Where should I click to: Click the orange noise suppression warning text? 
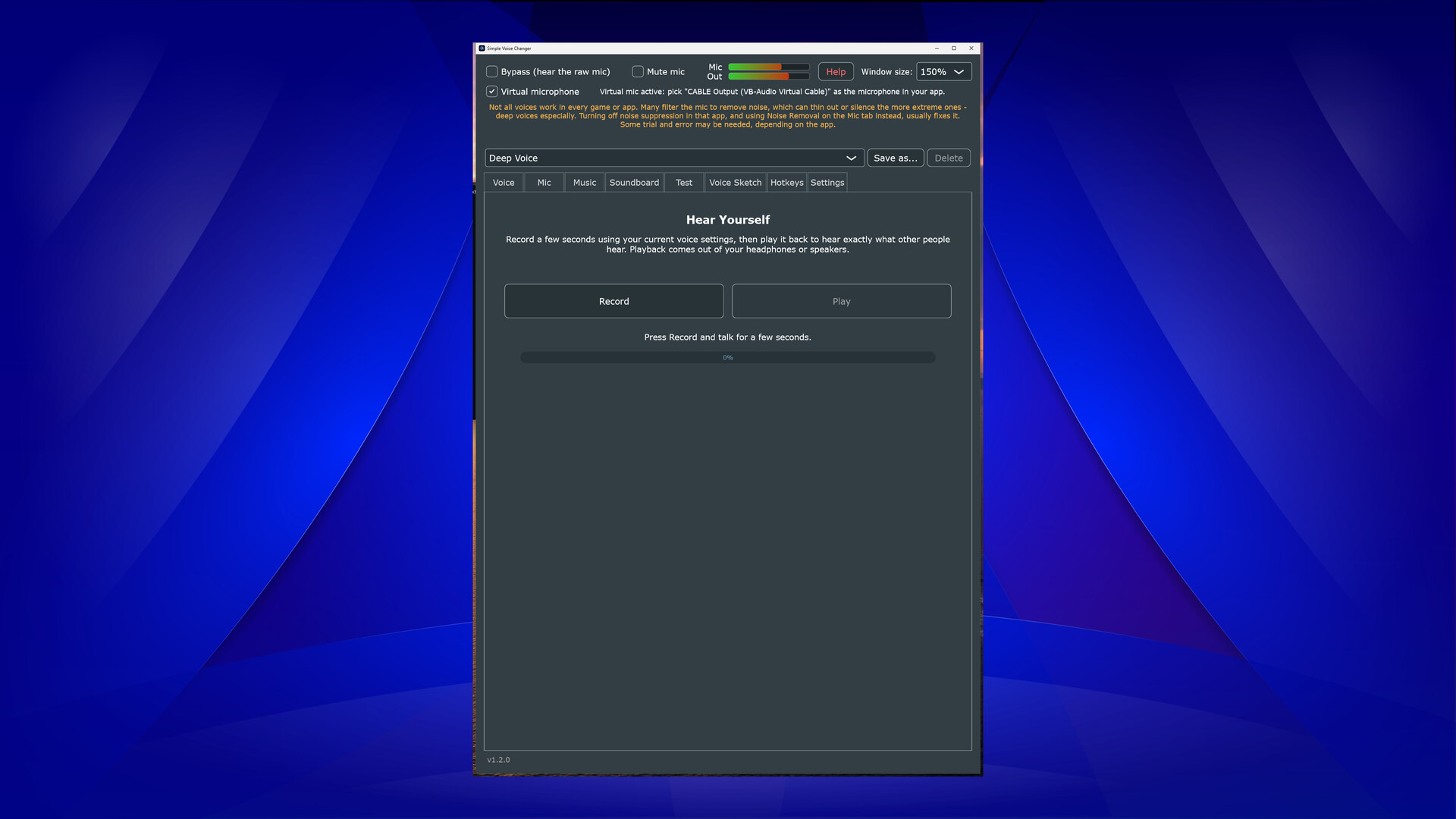(x=728, y=116)
